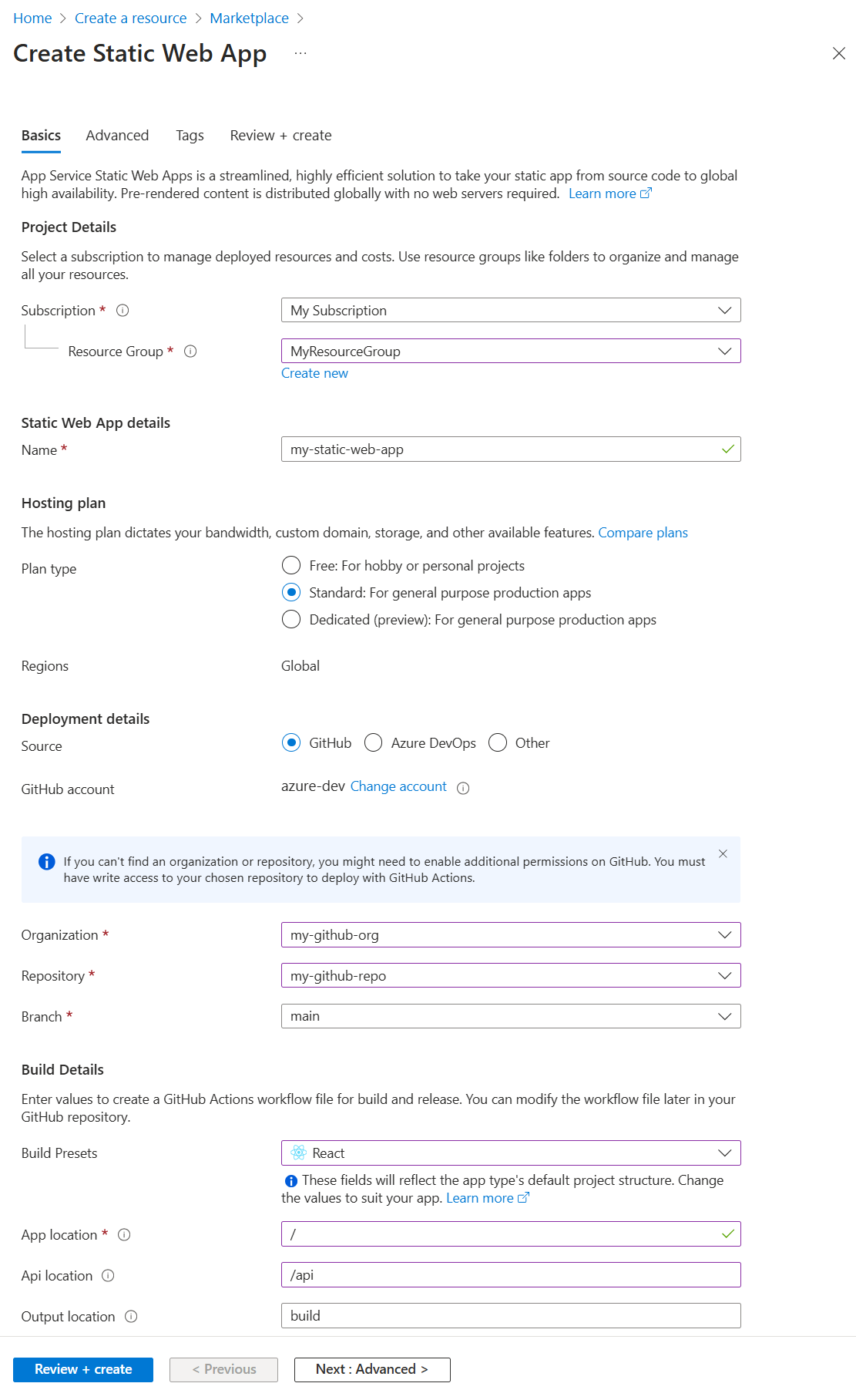Screen dimensions: 856x1400
Task: Switch to the Advanced tab
Action: [x=117, y=136]
